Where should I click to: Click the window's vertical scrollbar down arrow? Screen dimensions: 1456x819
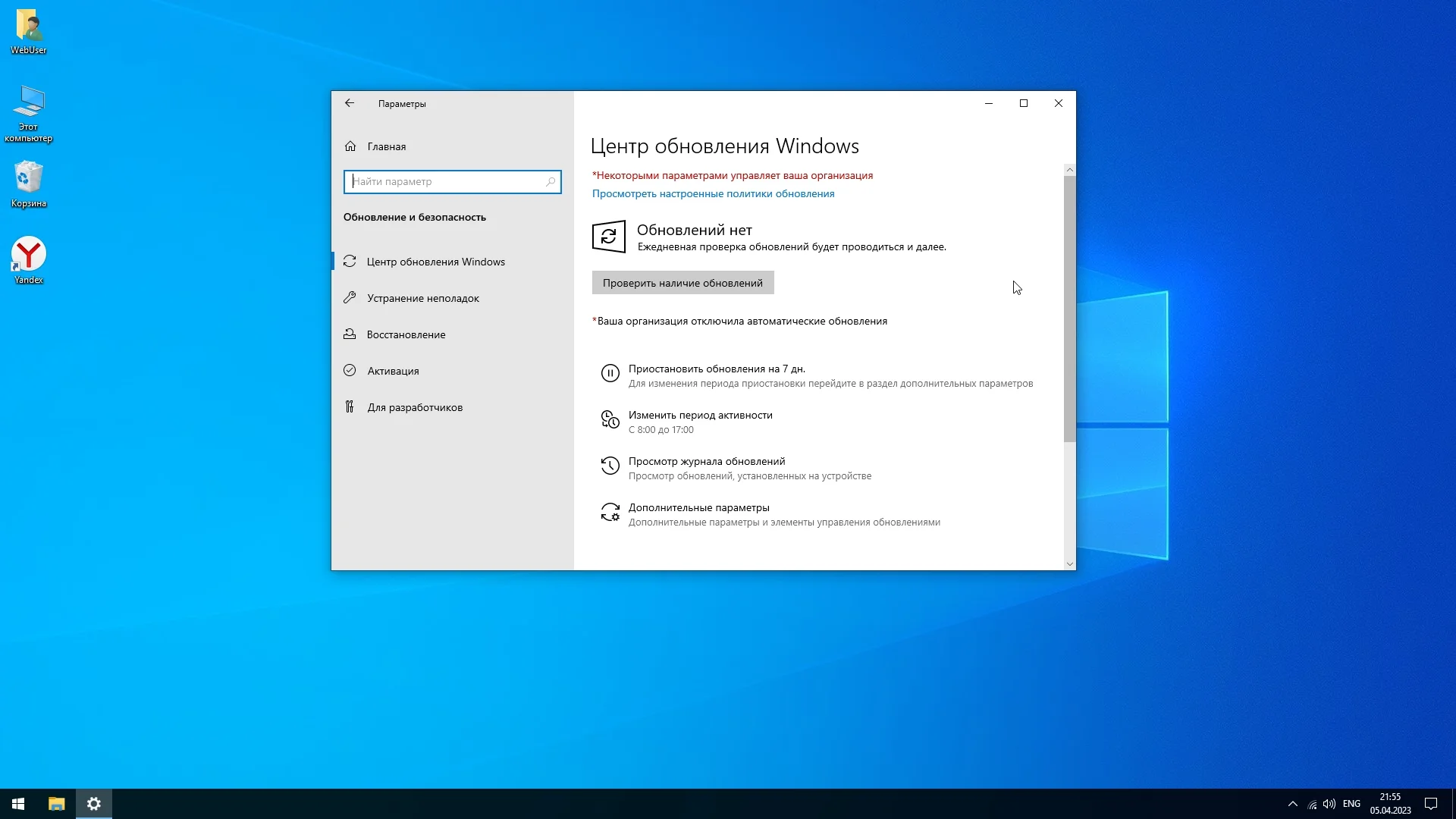click(x=1069, y=563)
